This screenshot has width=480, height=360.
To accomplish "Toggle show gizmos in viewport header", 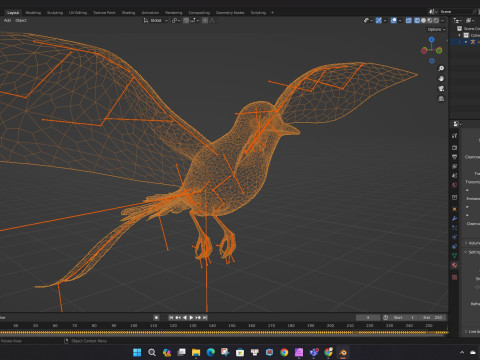I will coord(379,20).
